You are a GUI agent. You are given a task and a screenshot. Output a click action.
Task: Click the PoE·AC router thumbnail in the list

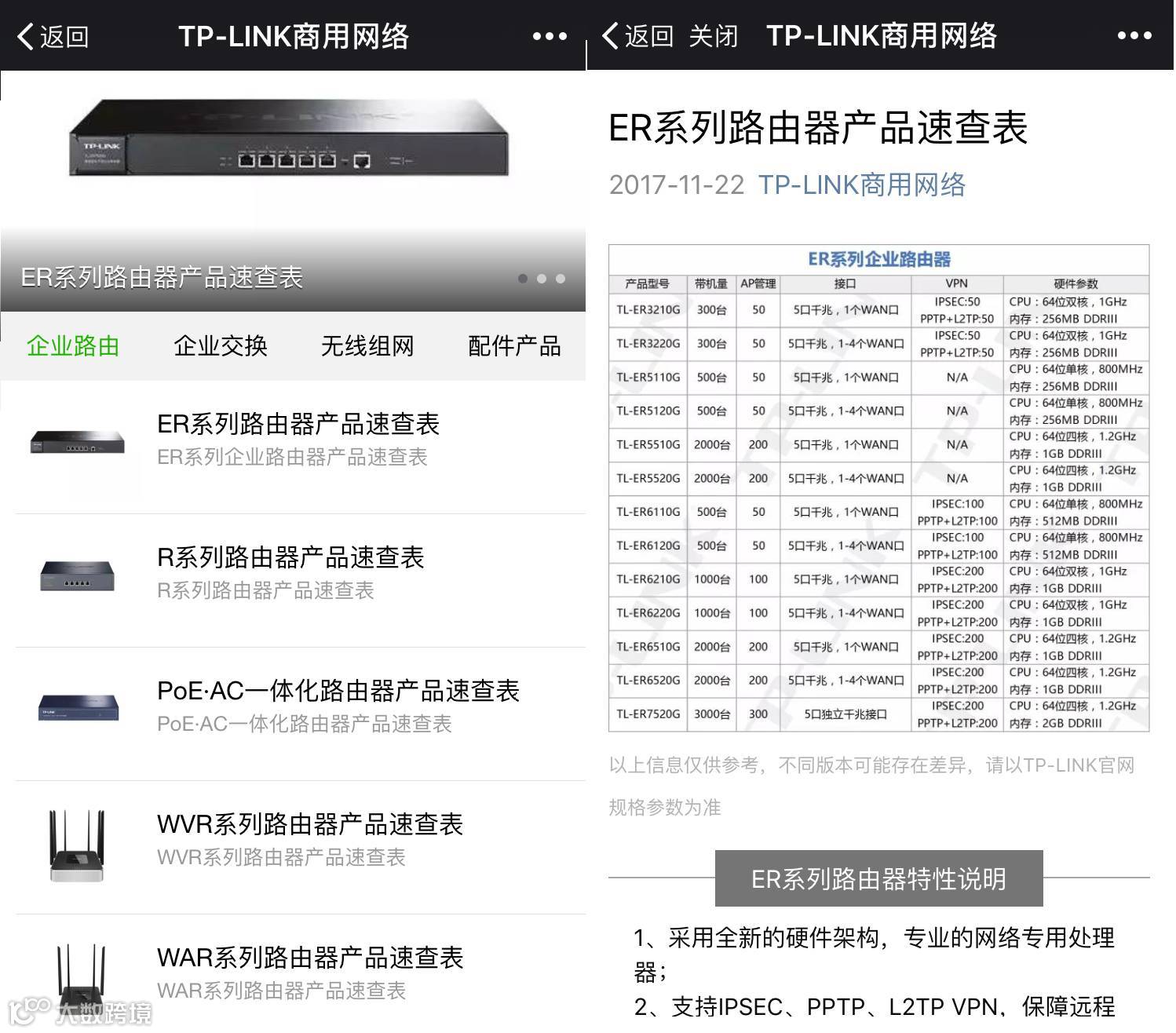[79, 707]
